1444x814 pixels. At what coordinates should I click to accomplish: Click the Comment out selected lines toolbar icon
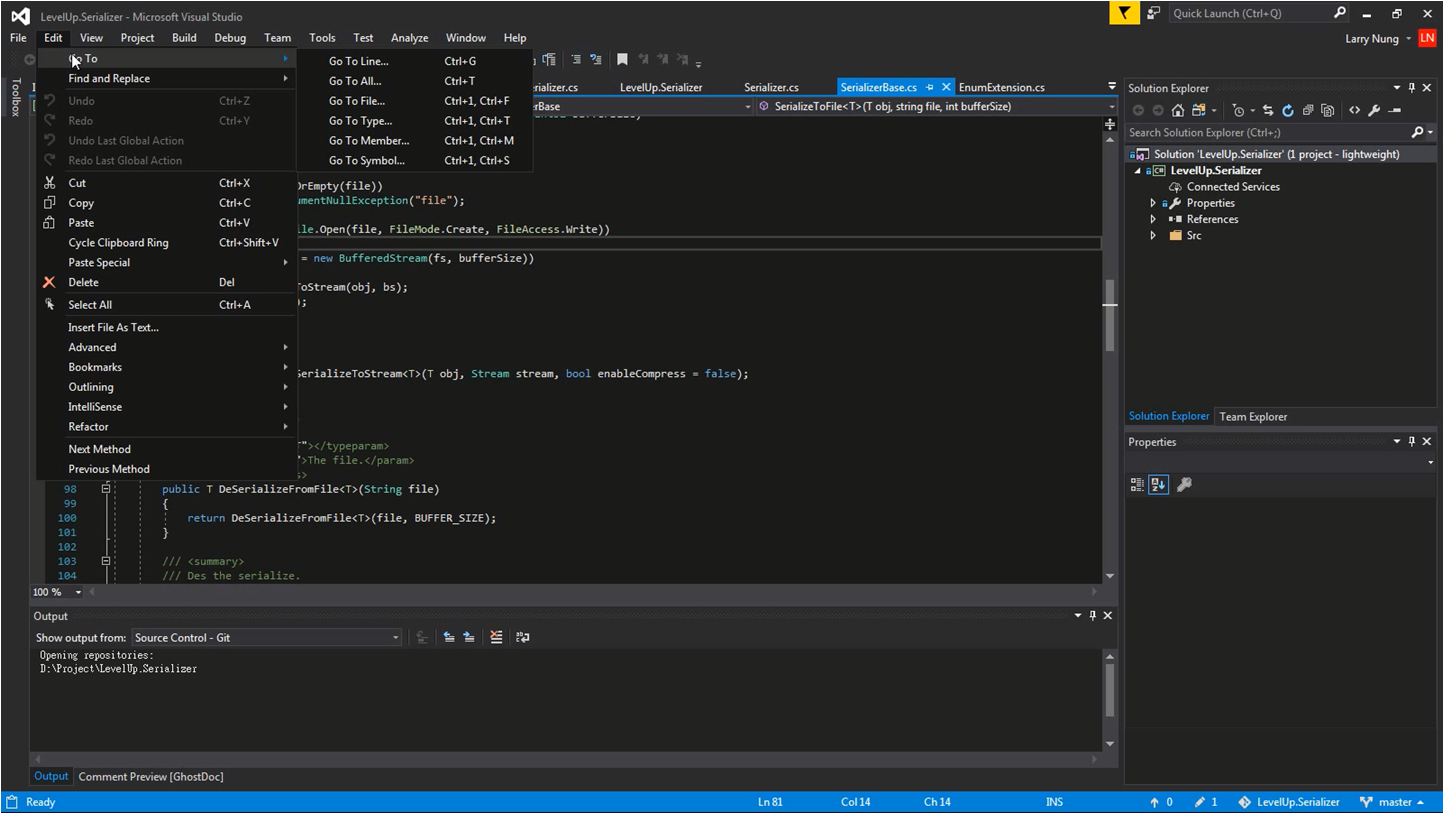click(576, 60)
